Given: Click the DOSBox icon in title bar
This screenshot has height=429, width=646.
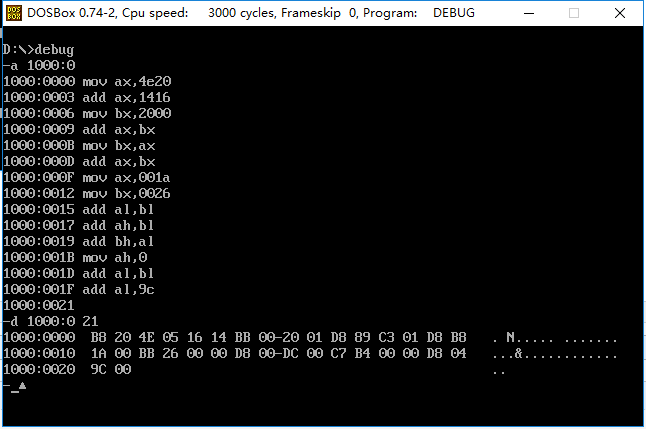Looking at the screenshot, I should [14, 13].
